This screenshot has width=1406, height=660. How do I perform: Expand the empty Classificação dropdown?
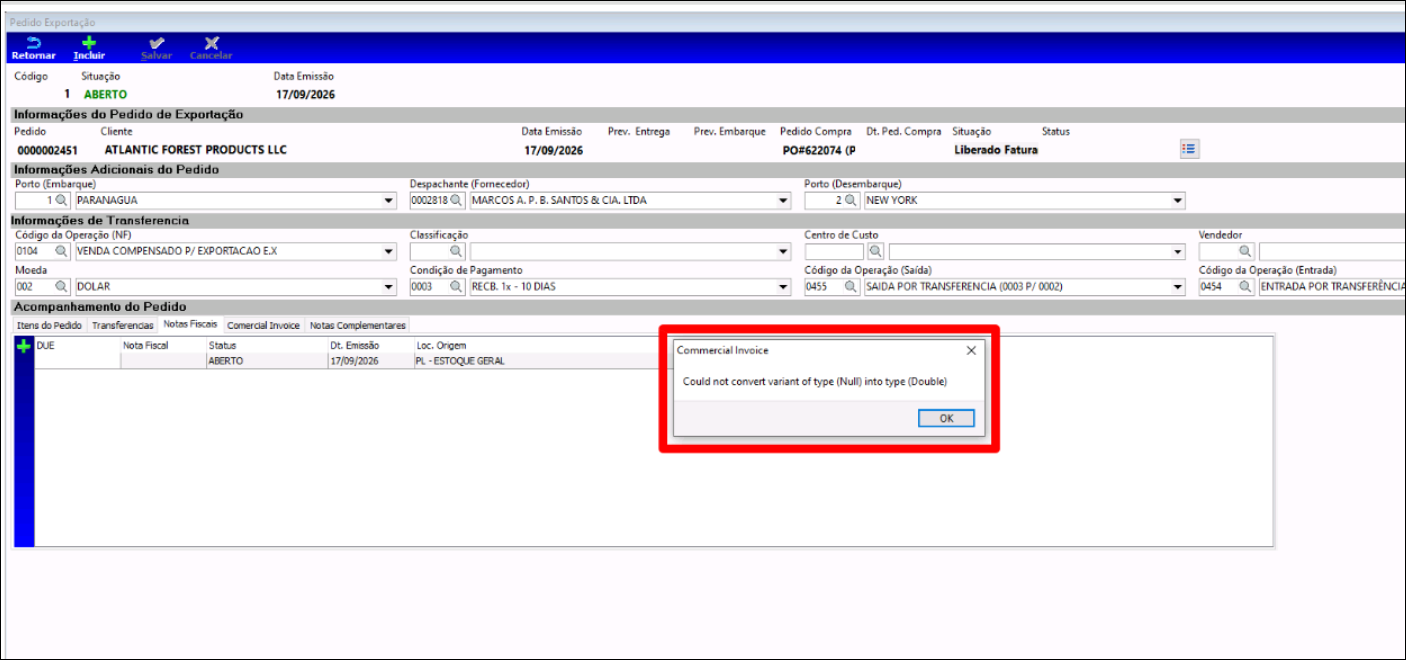click(x=784, y=252)
